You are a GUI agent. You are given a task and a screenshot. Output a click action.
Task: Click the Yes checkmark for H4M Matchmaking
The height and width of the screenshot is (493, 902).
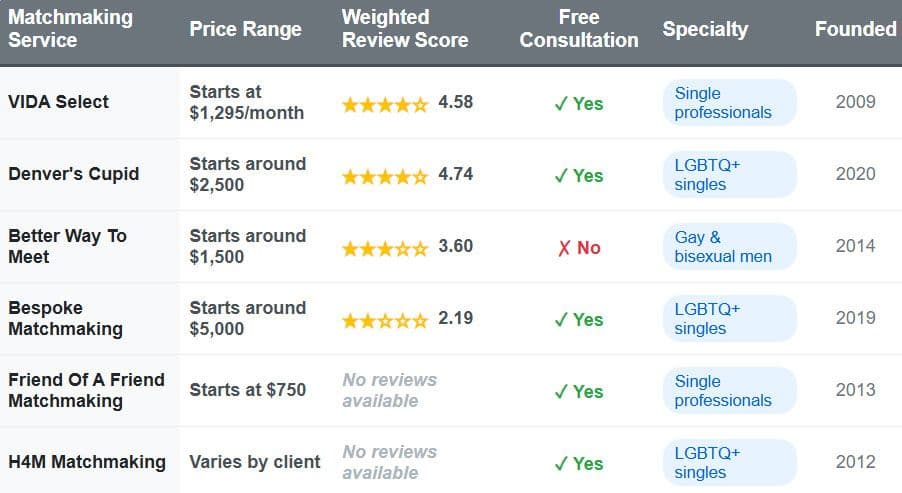pos(579,463)
